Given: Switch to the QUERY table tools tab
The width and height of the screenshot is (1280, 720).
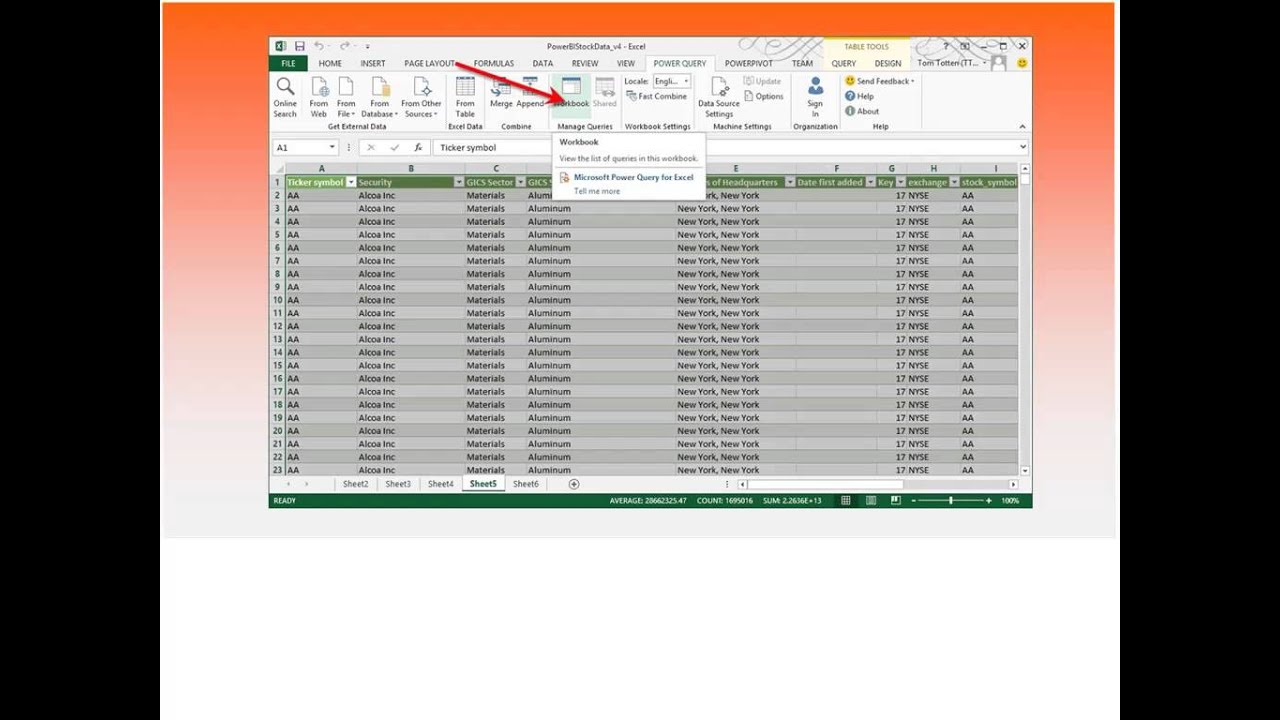Looking at the screenshot, I should pos(843,63).
